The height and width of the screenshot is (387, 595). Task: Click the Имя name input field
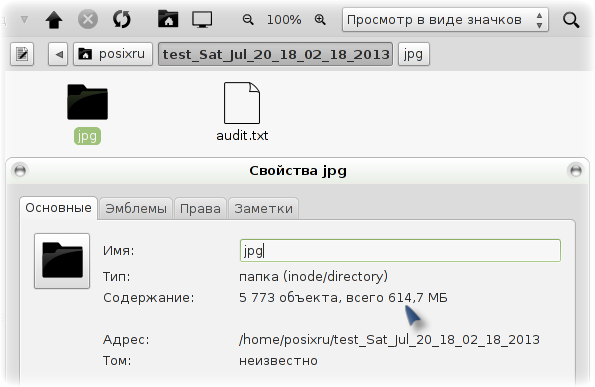[400, 250]
